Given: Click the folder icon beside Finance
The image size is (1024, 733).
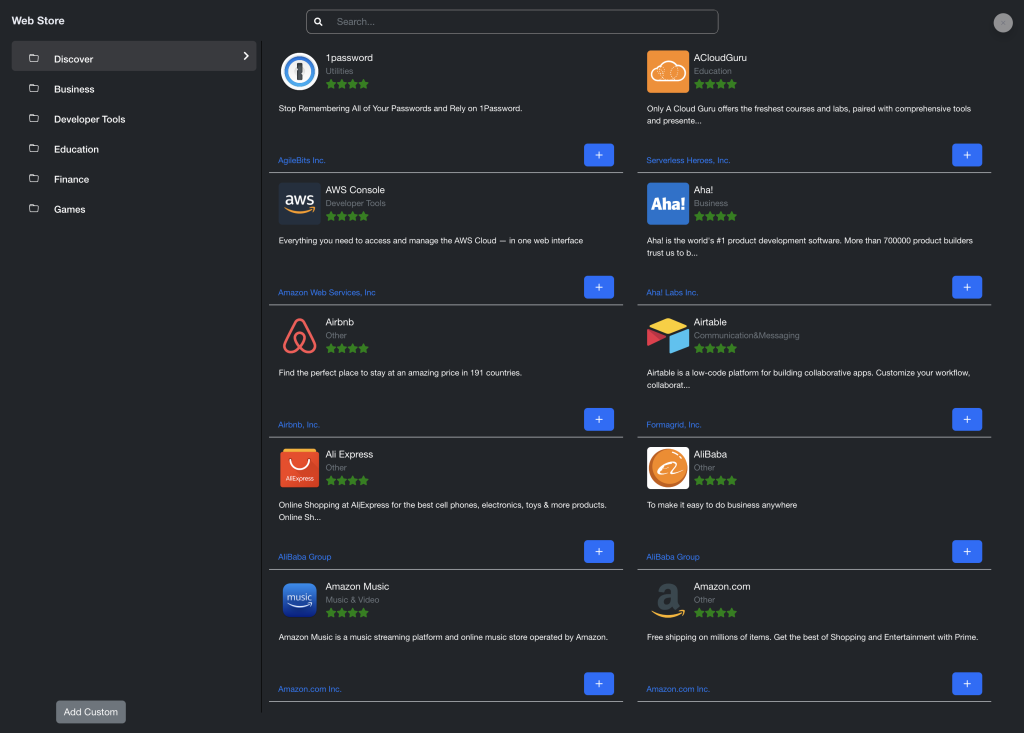Looking at the screenshot, I should click(34, 178).
